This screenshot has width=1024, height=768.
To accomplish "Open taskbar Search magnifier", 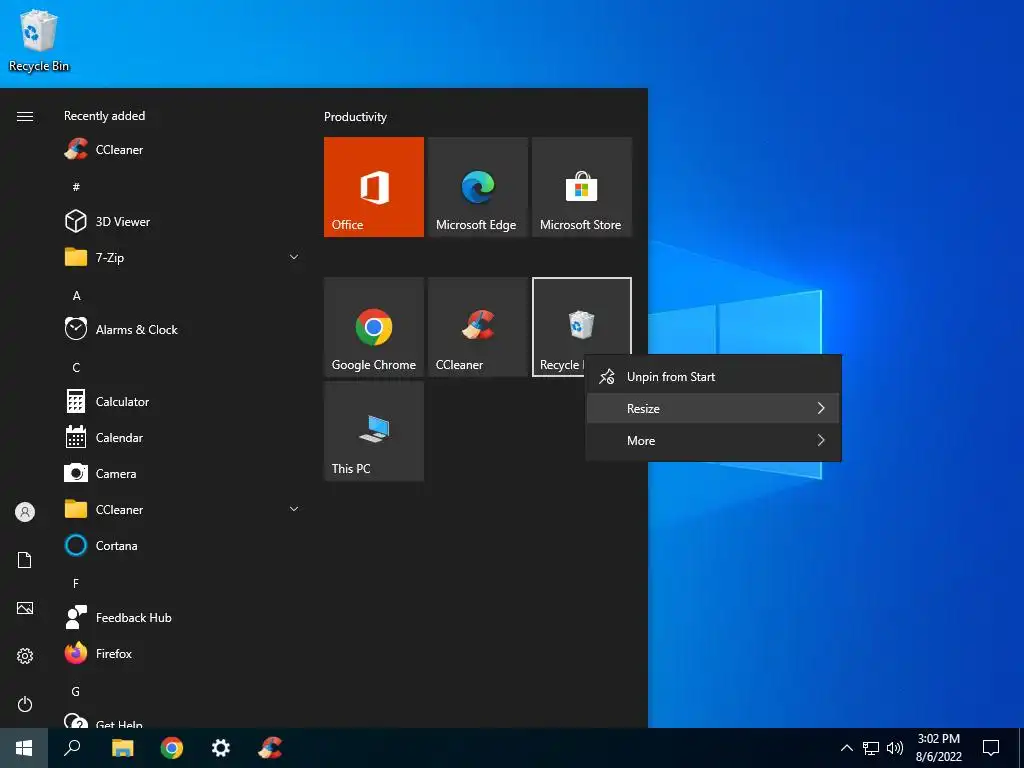I will pyautogui.click(x=72, y=748).
